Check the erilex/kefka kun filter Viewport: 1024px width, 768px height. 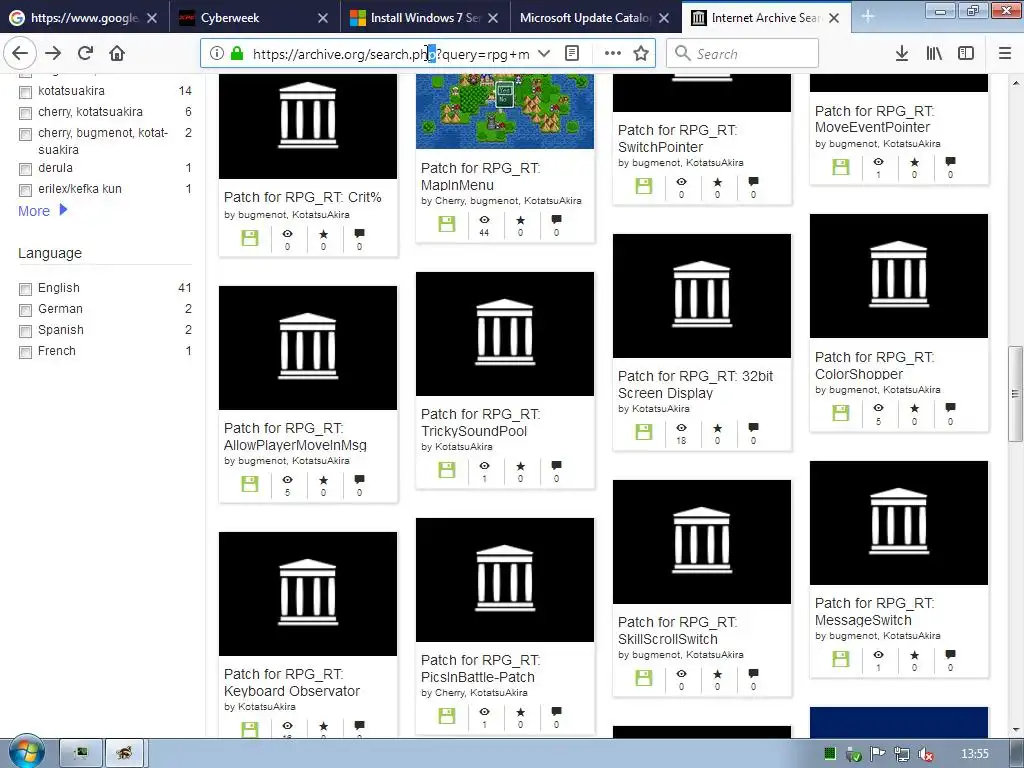tap(25, 190)
